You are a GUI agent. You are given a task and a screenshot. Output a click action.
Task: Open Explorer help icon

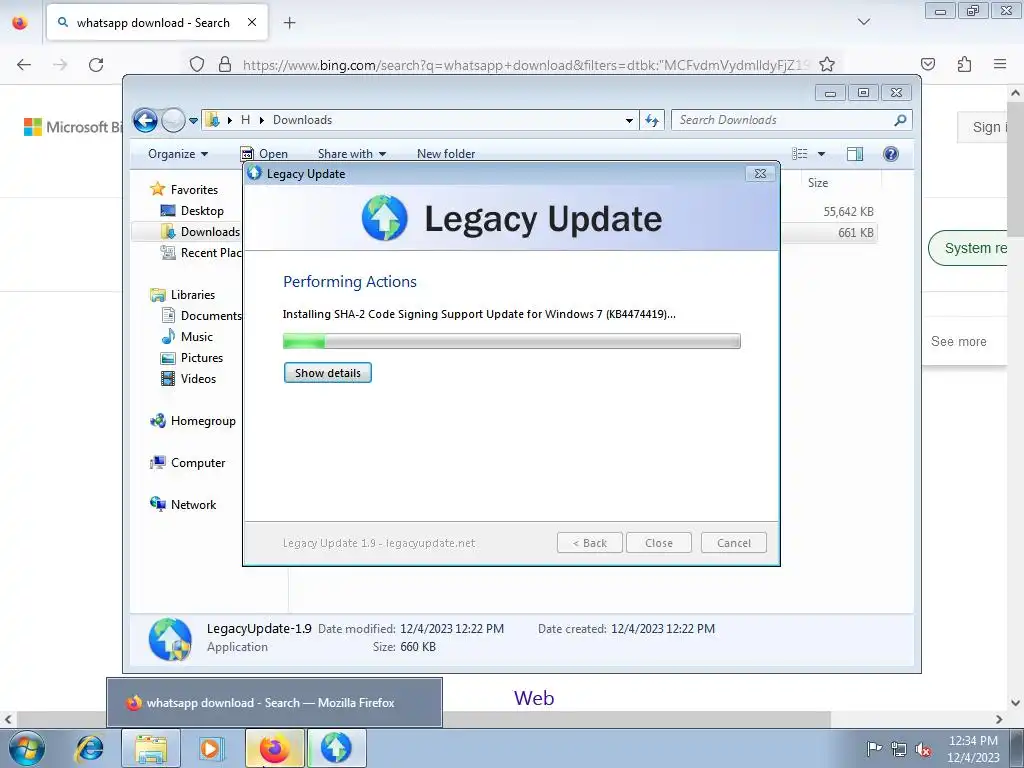(x=891, y=153)
